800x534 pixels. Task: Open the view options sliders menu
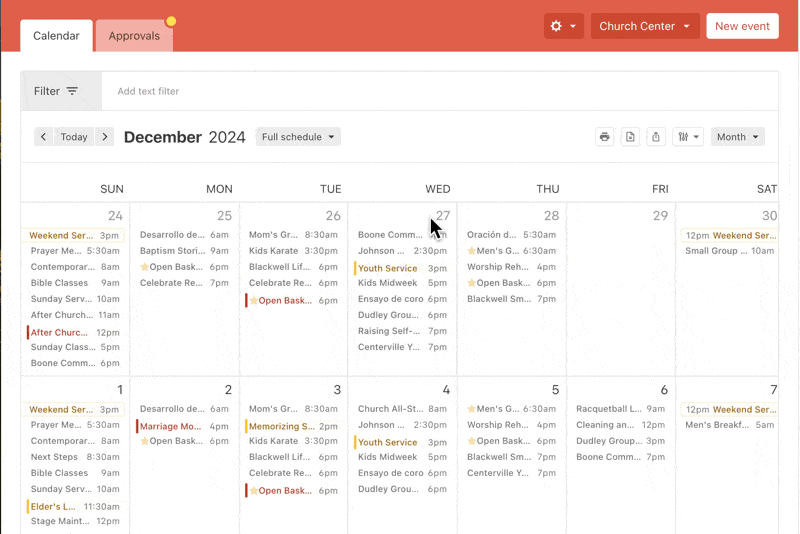tap(688, 137)
